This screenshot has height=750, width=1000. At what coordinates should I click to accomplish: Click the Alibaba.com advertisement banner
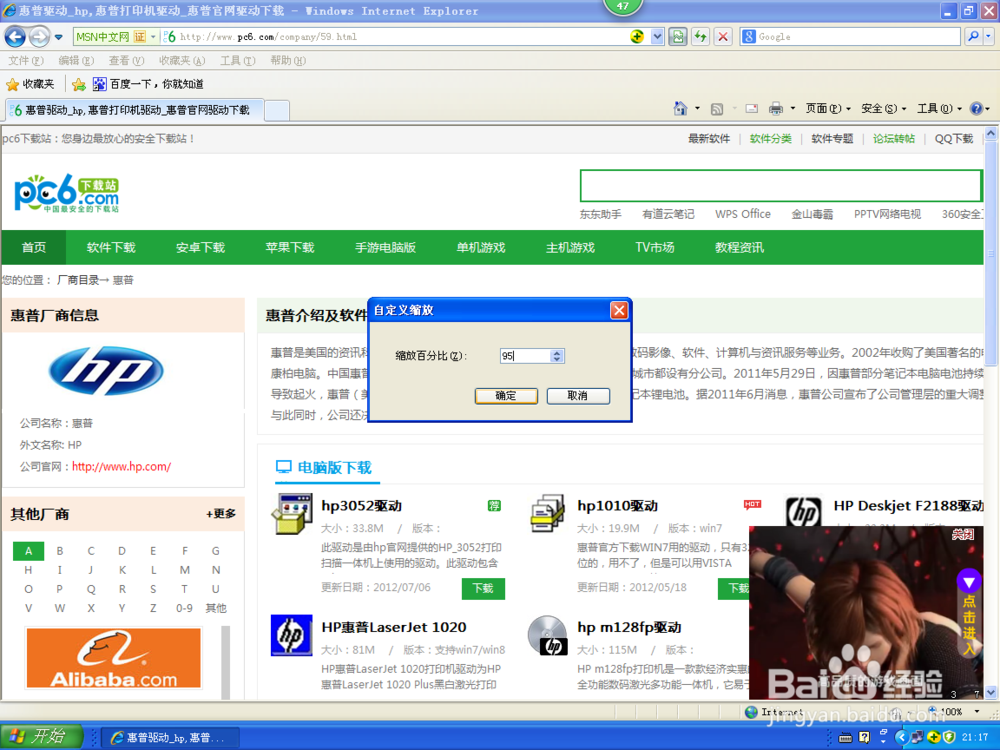[114, 658]
